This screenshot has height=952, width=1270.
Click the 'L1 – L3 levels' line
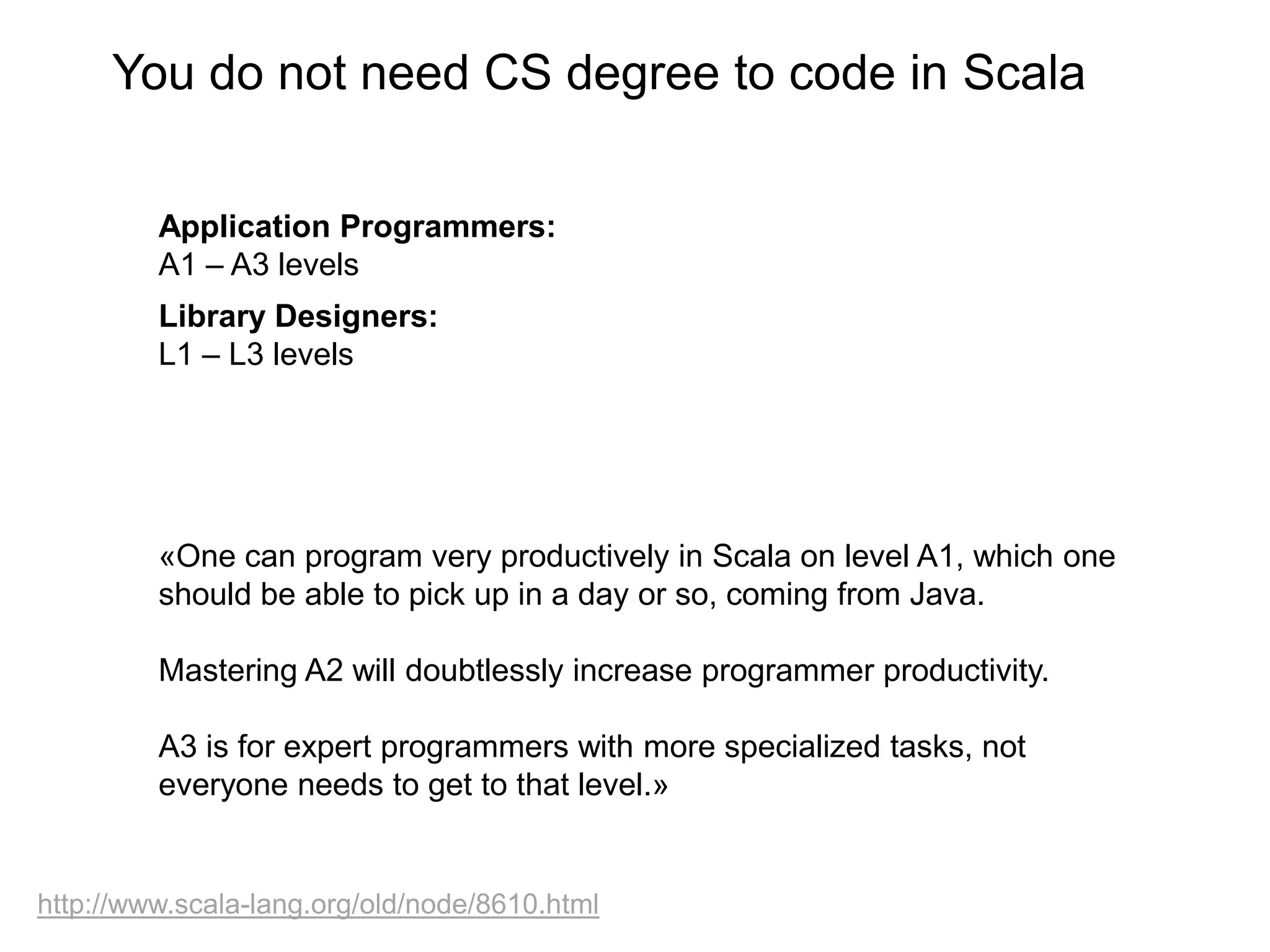[255, 355]
